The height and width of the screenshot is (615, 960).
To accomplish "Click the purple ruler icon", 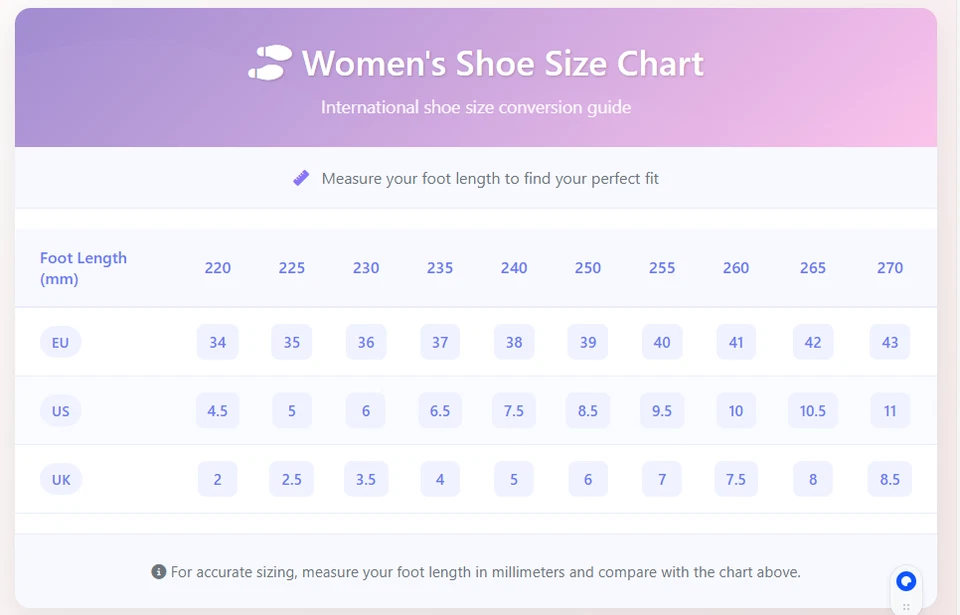I will coord(301,178).
